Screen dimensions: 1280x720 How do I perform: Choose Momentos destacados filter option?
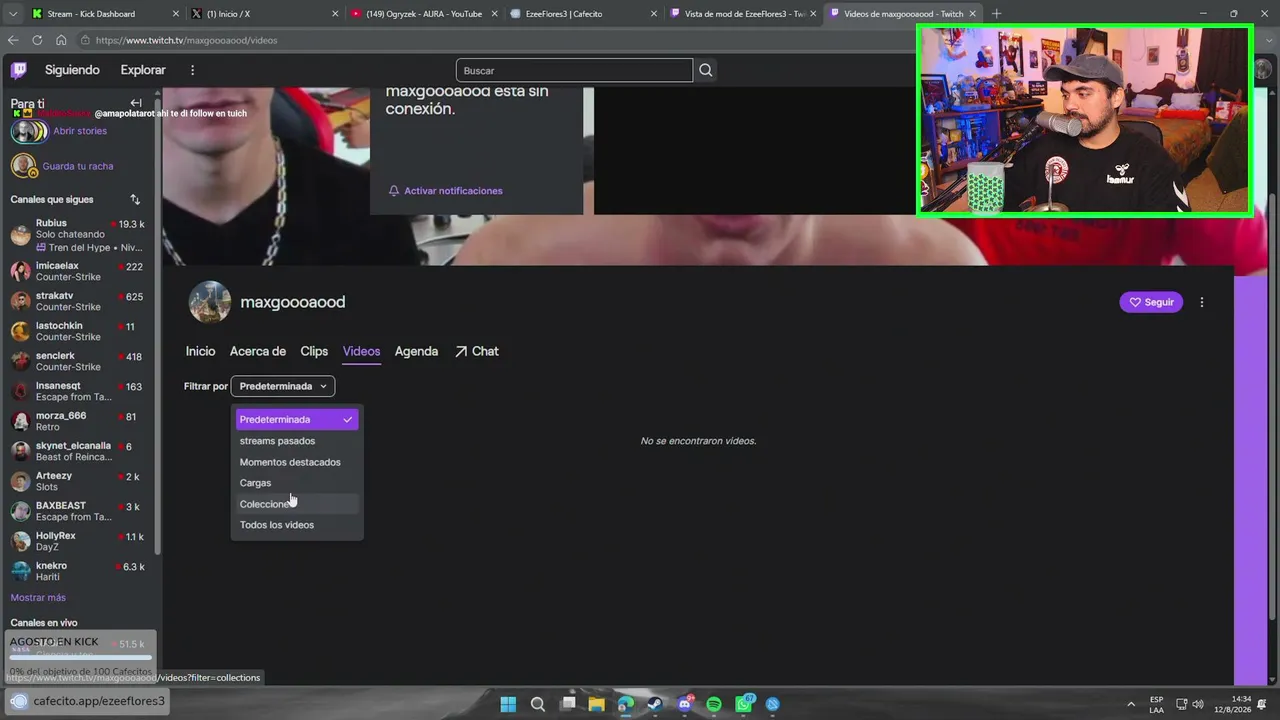click(x=297, y=462)
